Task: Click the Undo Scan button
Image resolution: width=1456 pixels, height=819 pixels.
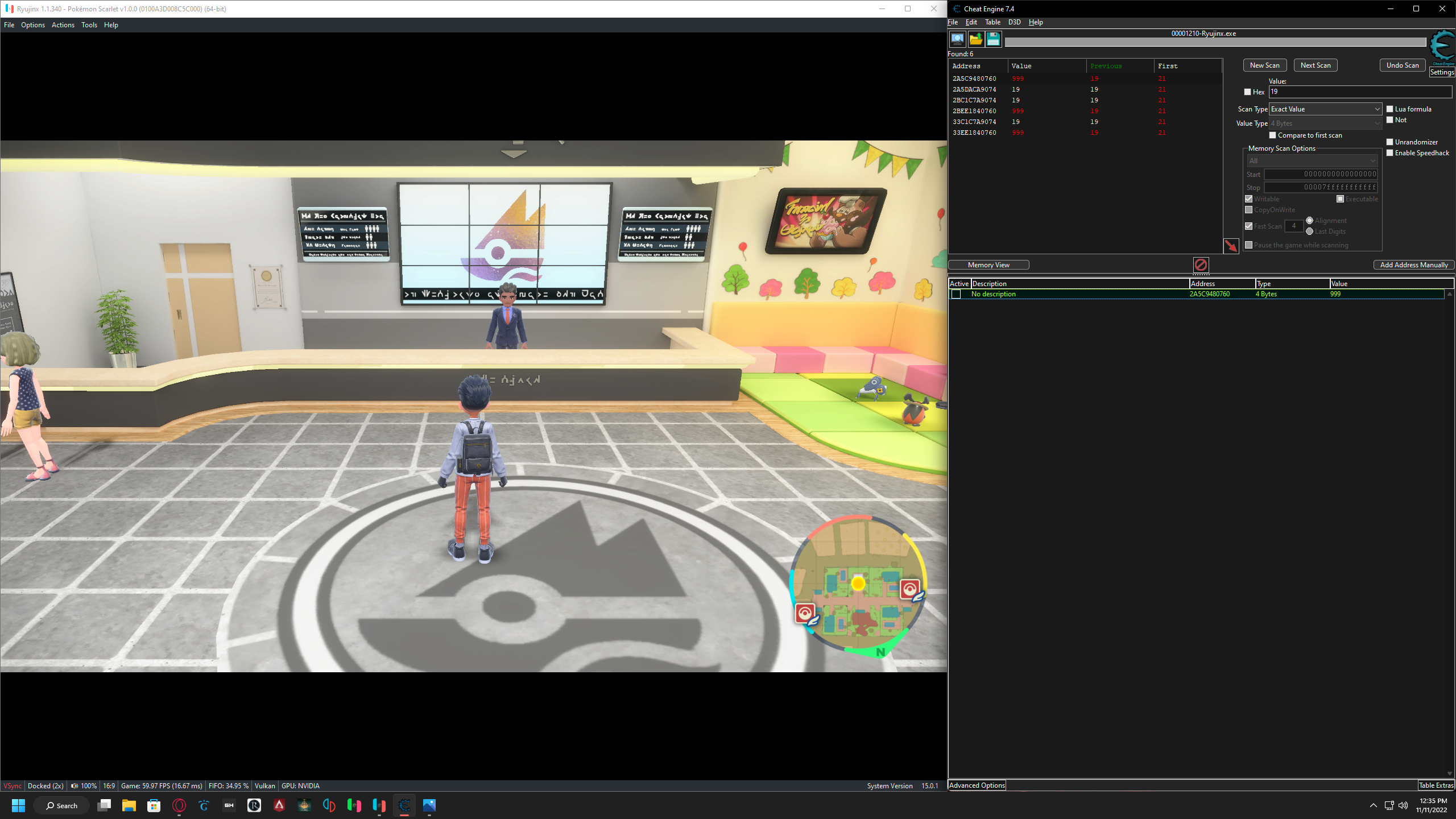Action: pyautogui.click(x=1402, y=65)
